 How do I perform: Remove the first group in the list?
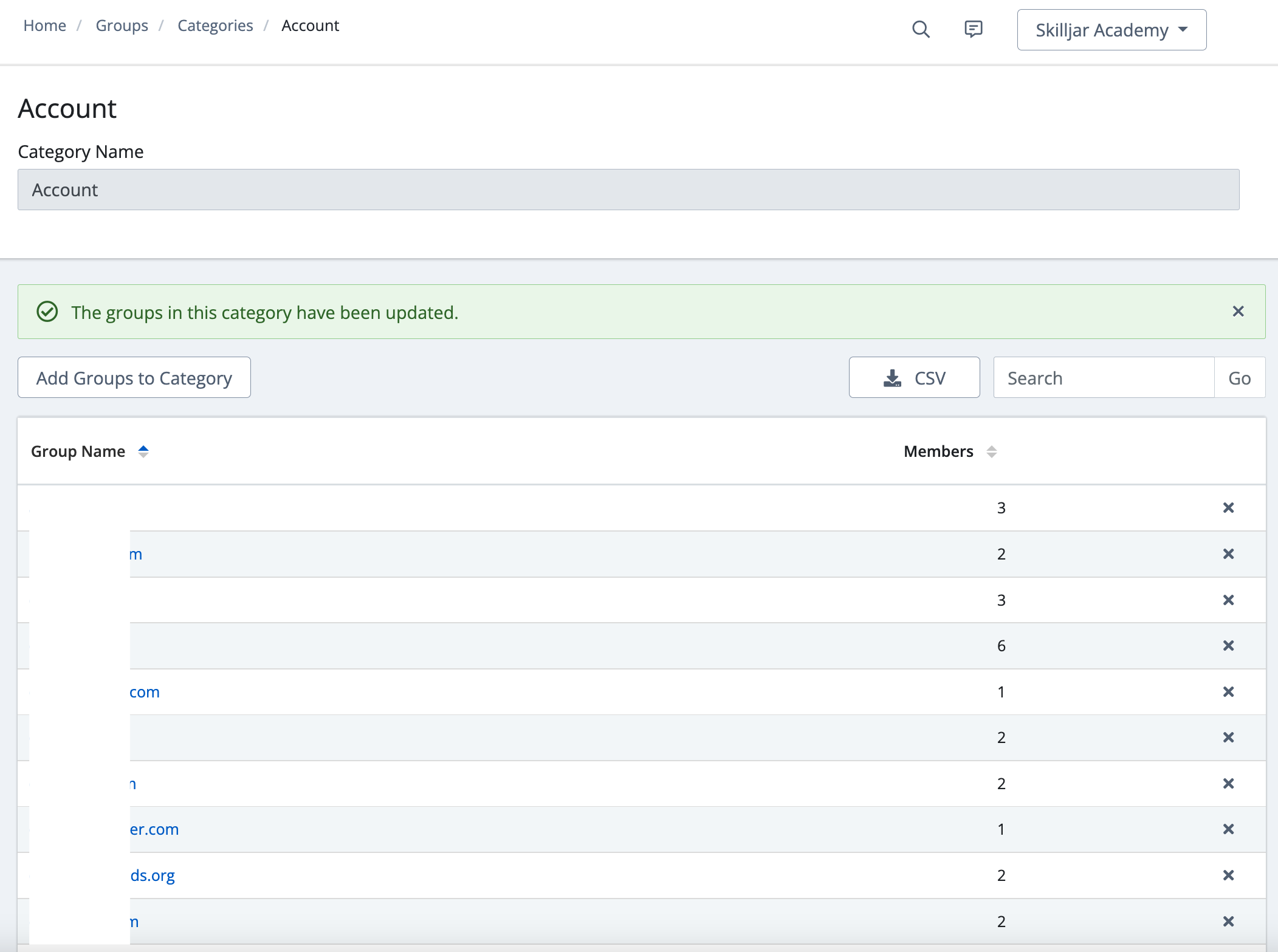pyautogui.click(x=1228, y=508)
